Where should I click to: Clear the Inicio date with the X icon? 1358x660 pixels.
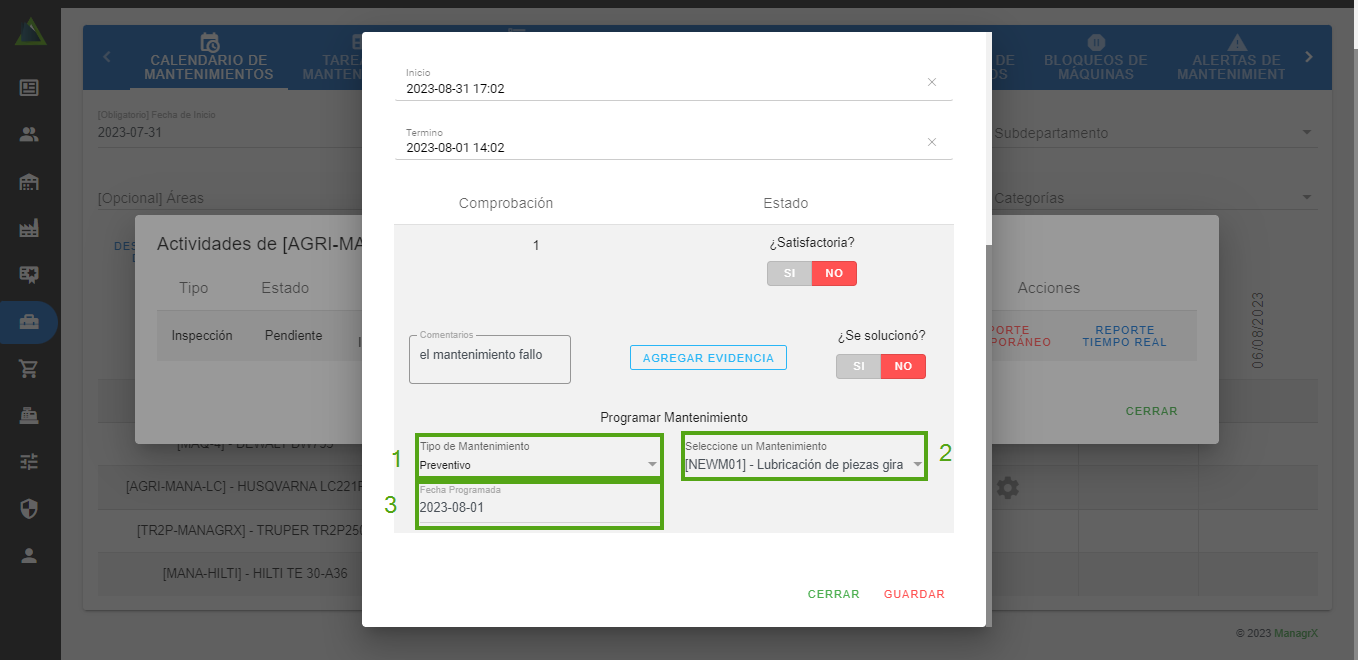[931, 82]
